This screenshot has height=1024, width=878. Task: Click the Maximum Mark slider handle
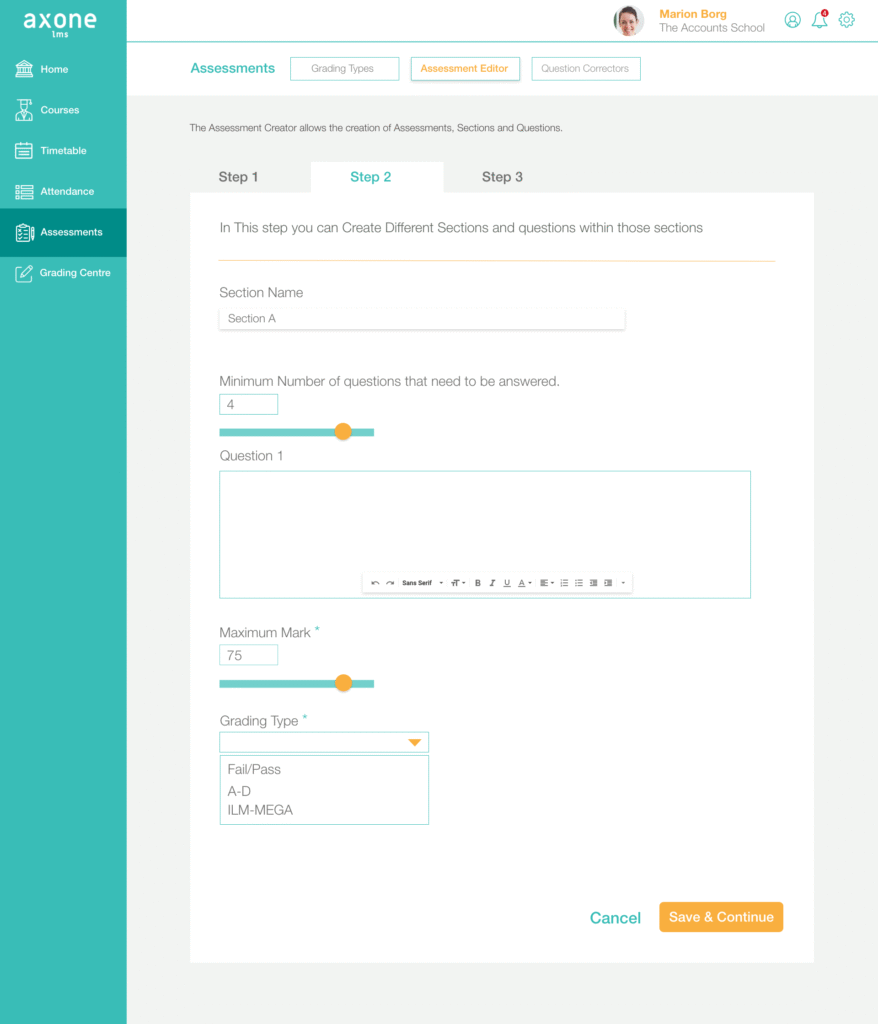[343, 683]
